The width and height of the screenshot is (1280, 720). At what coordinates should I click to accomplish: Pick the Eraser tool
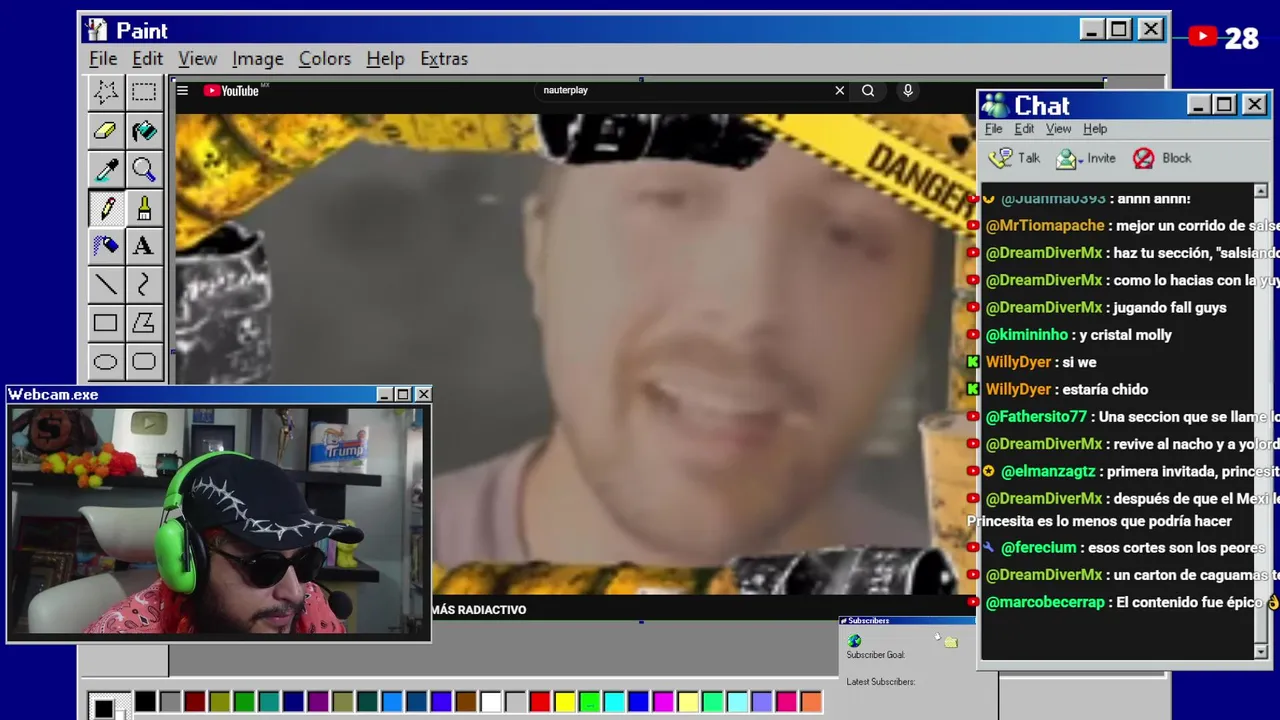point(105,131)
